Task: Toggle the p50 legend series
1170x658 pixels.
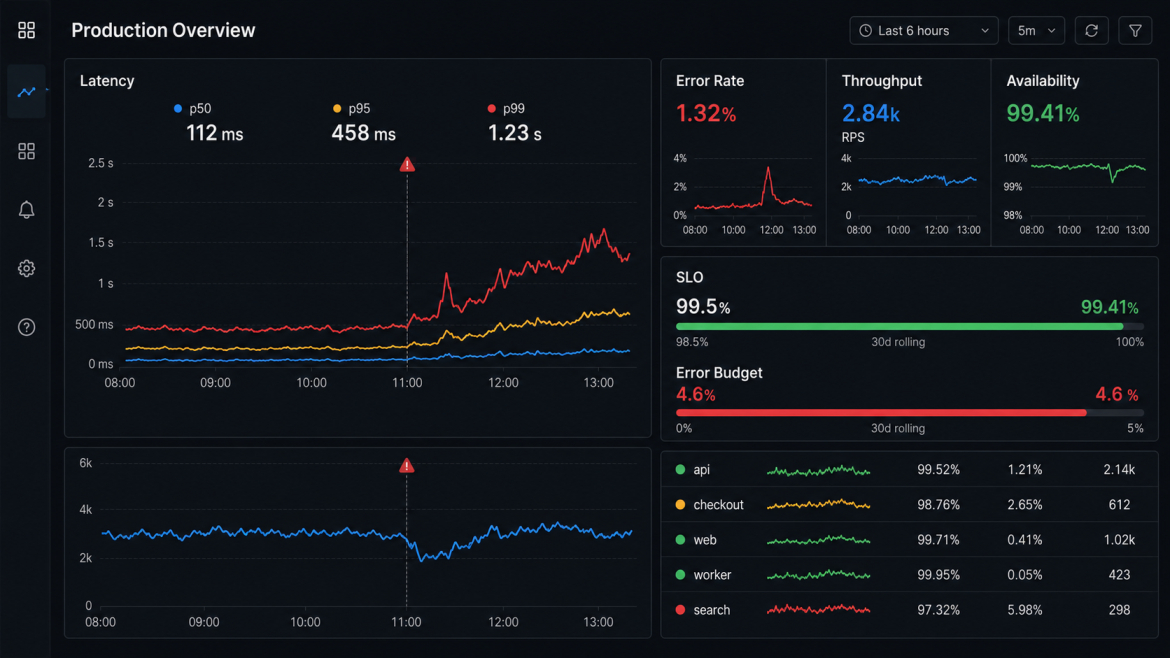Action: click(193, 108)
